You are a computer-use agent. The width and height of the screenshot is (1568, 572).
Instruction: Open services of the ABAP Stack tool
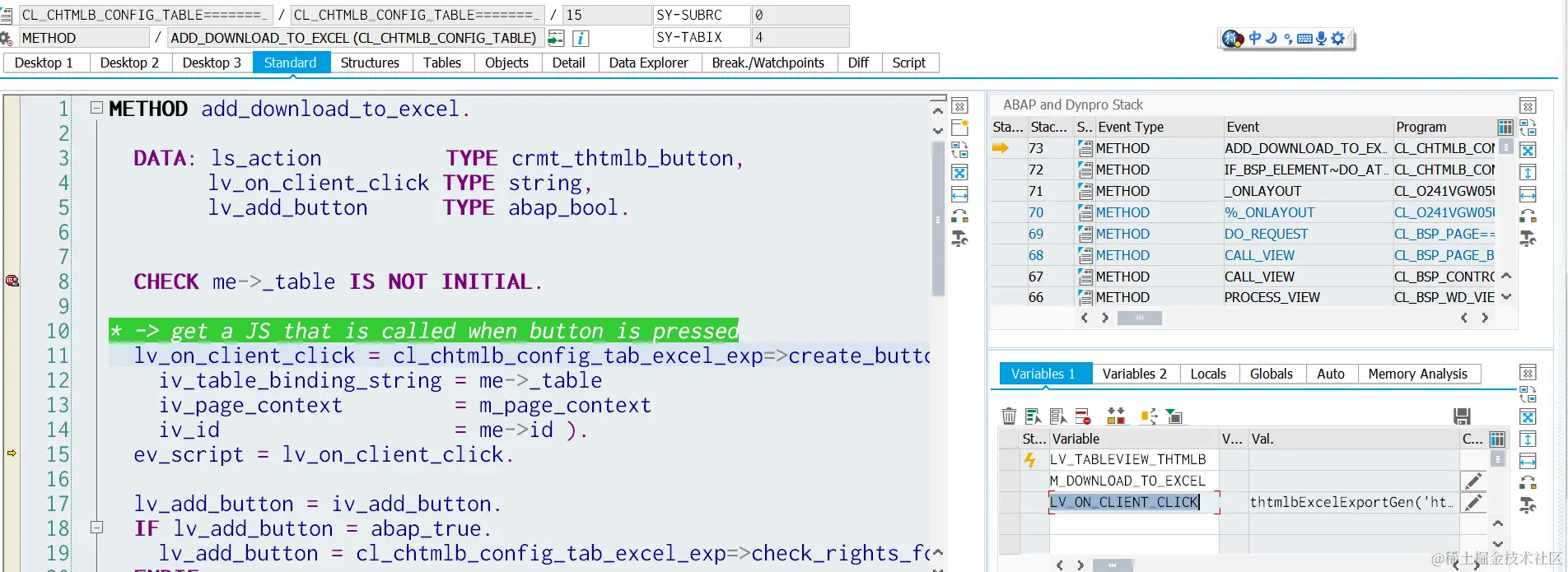pos(1528,239)
